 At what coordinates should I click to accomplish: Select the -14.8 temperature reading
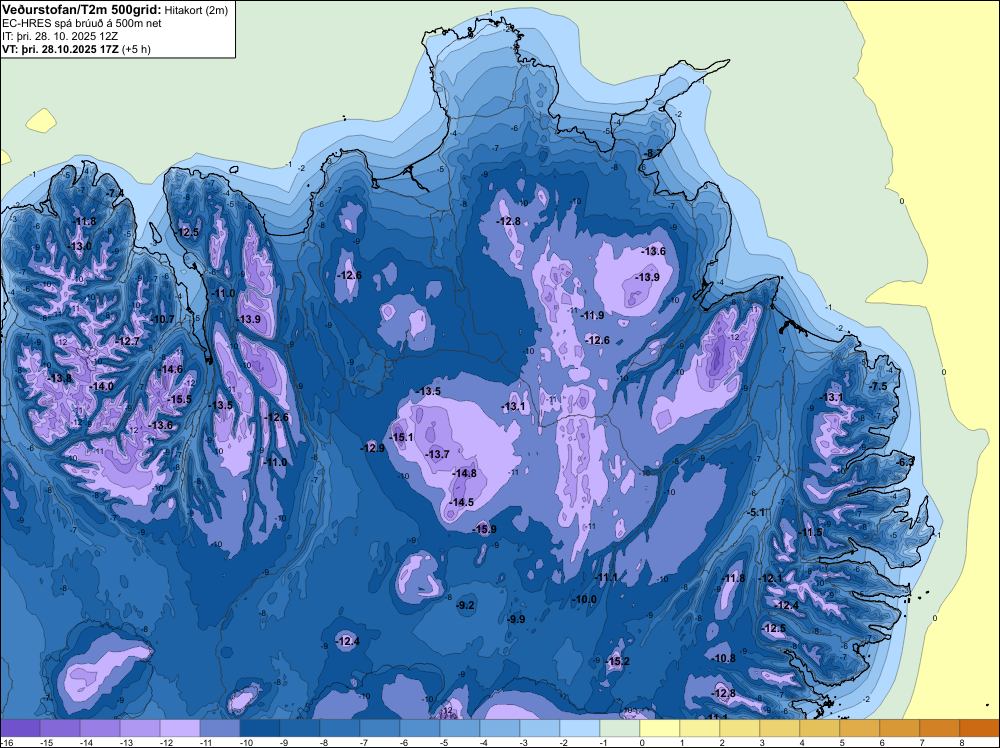pyautogui.click(x=464, y=473)
